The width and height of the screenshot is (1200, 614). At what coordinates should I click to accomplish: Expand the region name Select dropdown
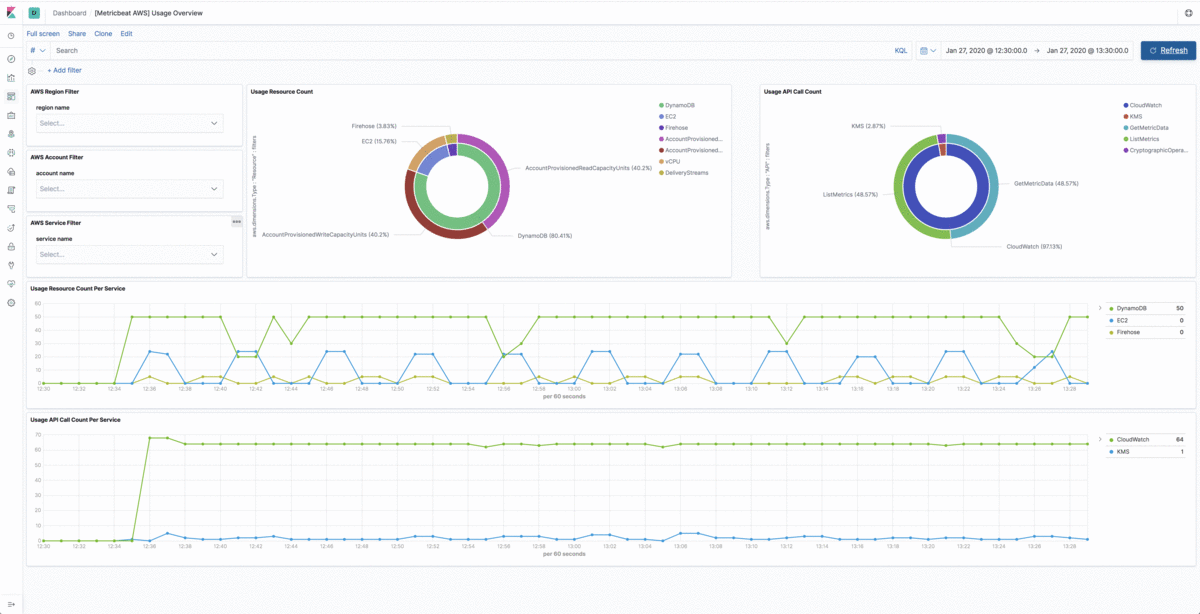click(129, 123)
